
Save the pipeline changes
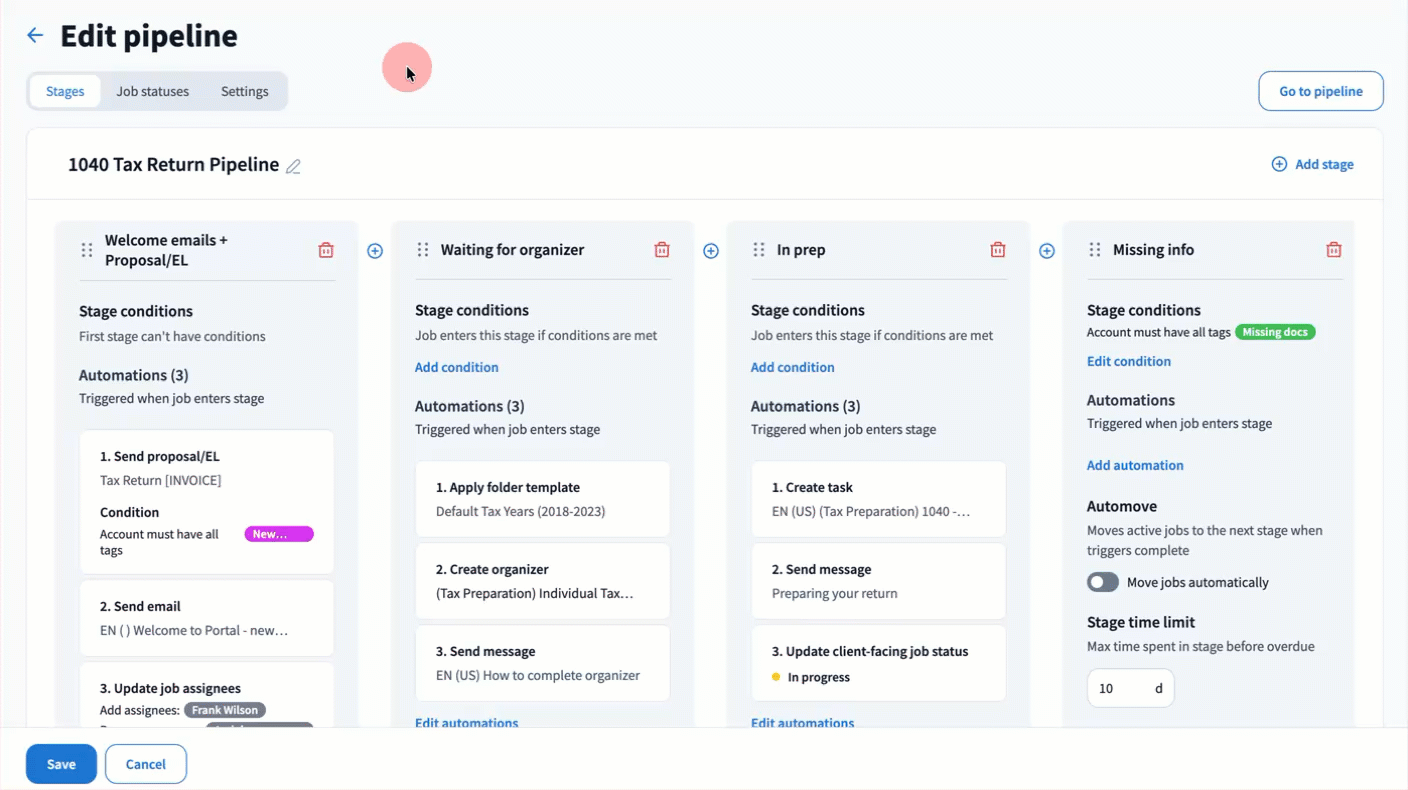(x=61, y=764)
